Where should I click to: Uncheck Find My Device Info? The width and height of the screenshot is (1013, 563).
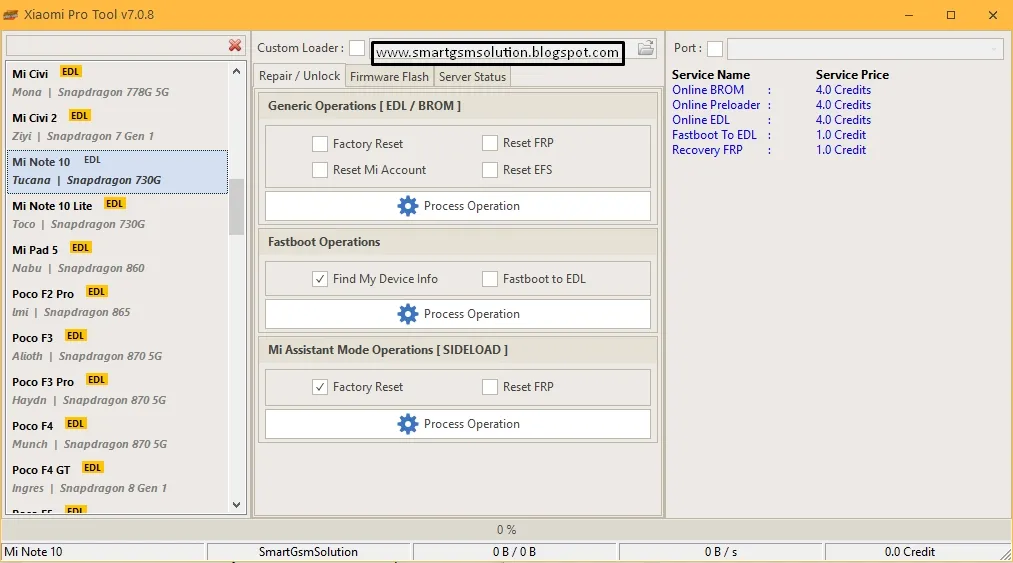(320, 279)
